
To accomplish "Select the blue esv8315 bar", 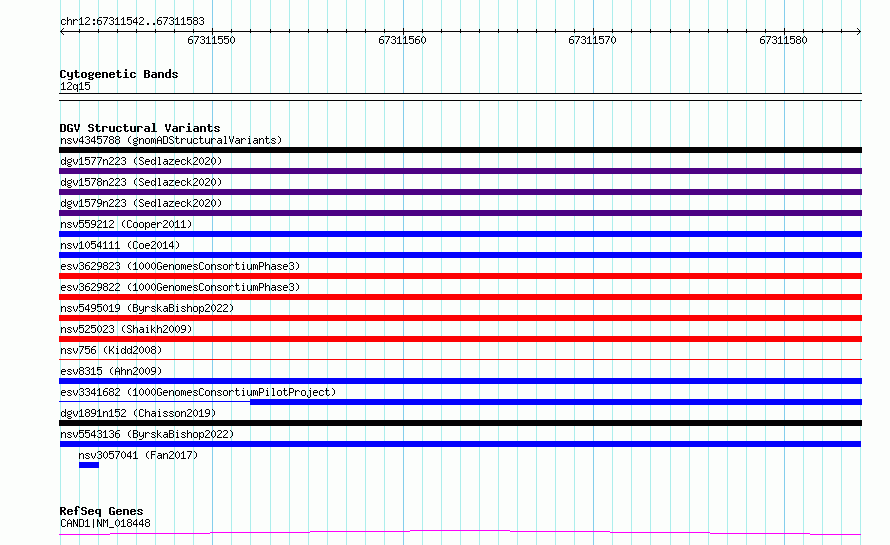I will click(460, 381).
